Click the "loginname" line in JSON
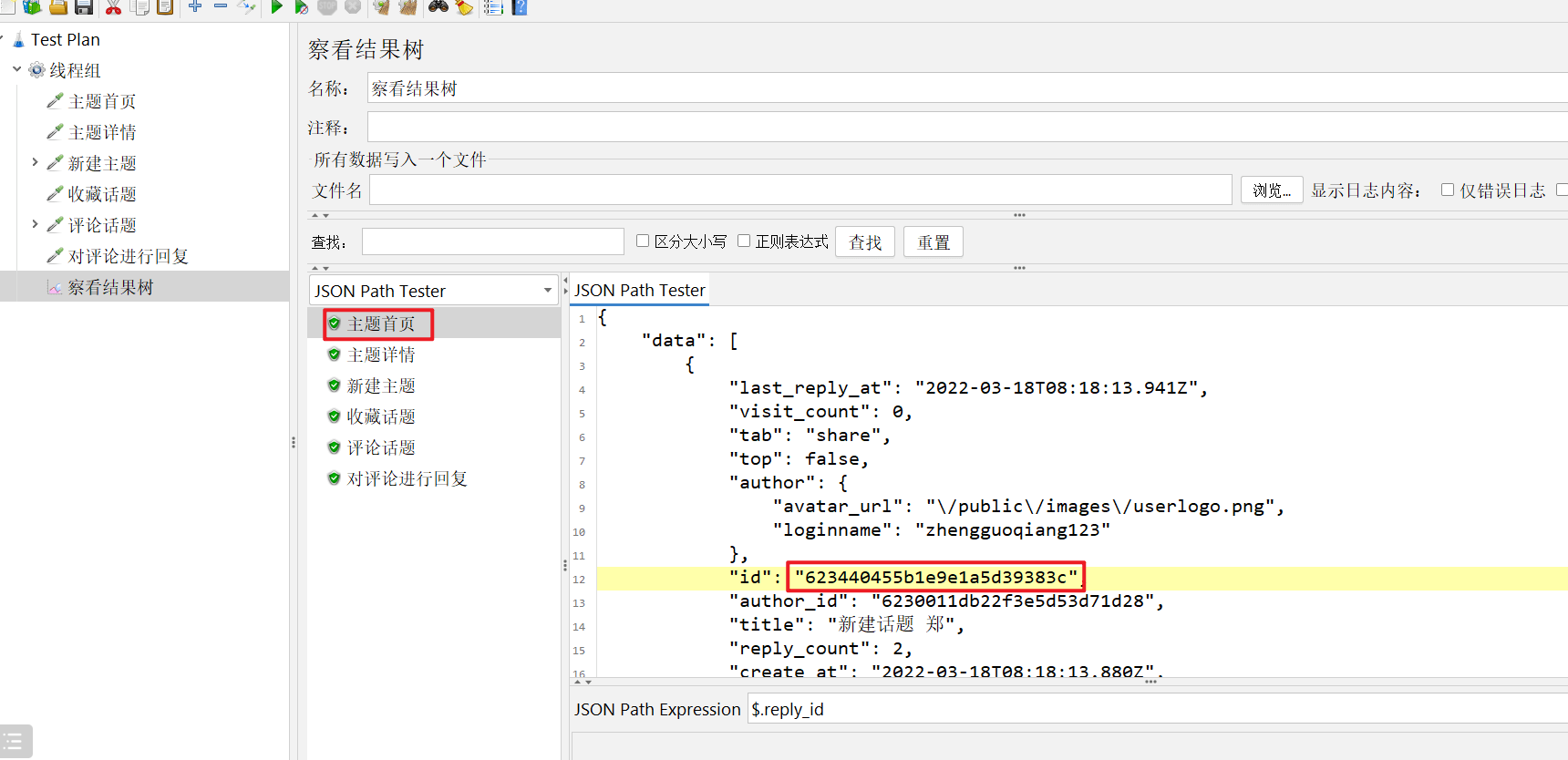Viewport: 1568px width, 760px height. [x=942, y=530]
